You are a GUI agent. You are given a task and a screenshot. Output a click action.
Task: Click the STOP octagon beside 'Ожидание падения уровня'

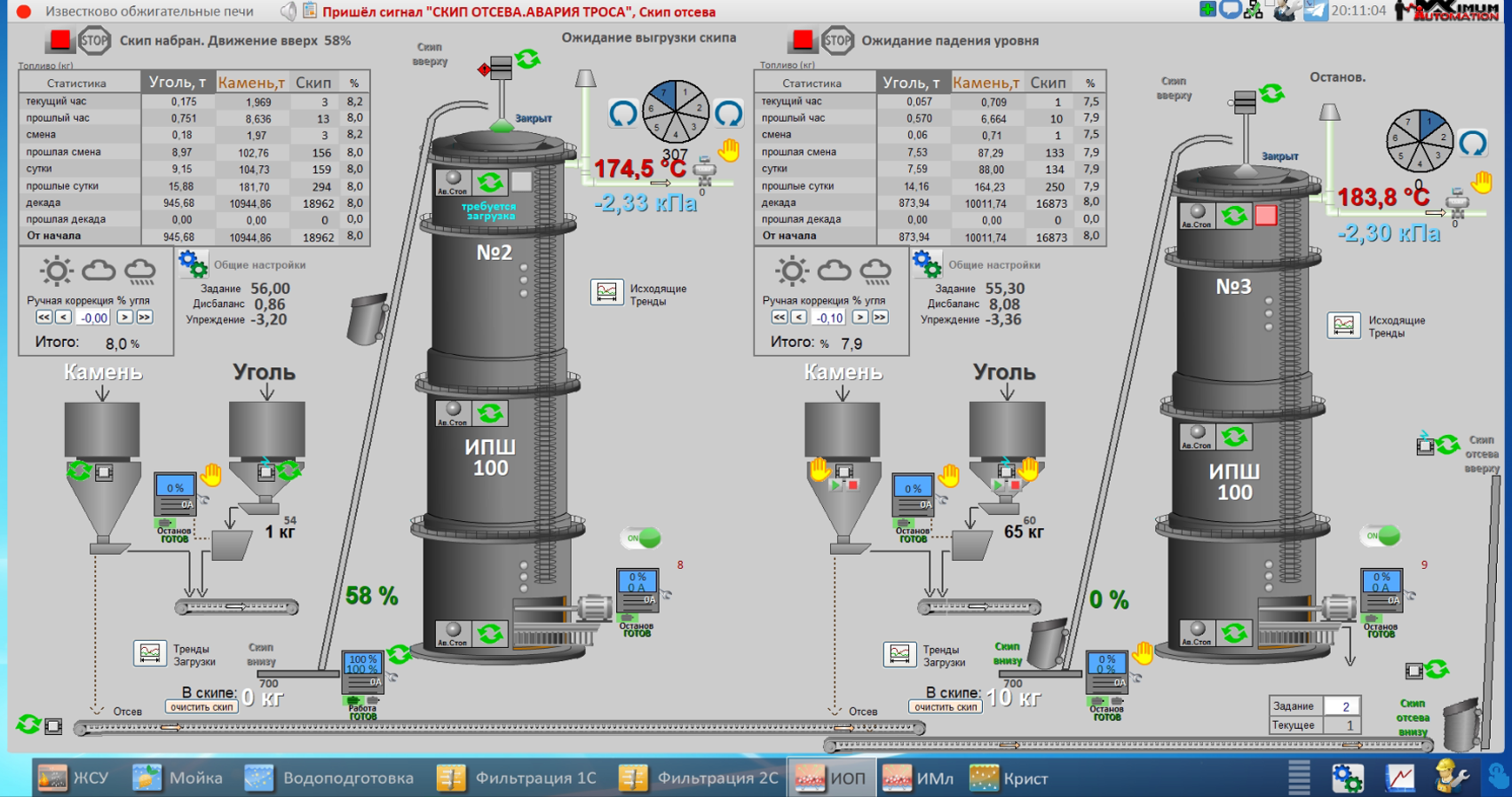click(837, 40)
